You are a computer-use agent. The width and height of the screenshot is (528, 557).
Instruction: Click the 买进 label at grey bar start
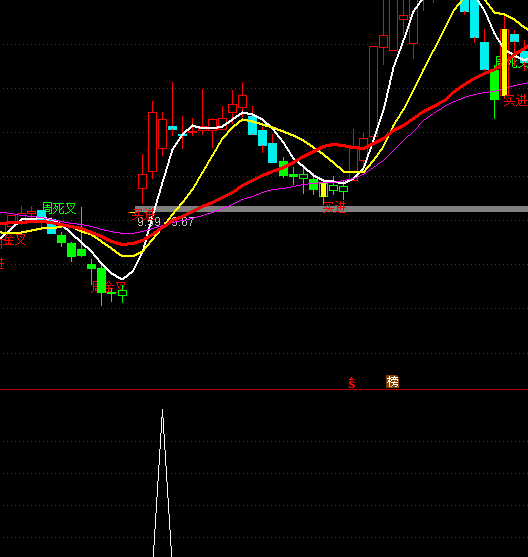coord(143,214)
